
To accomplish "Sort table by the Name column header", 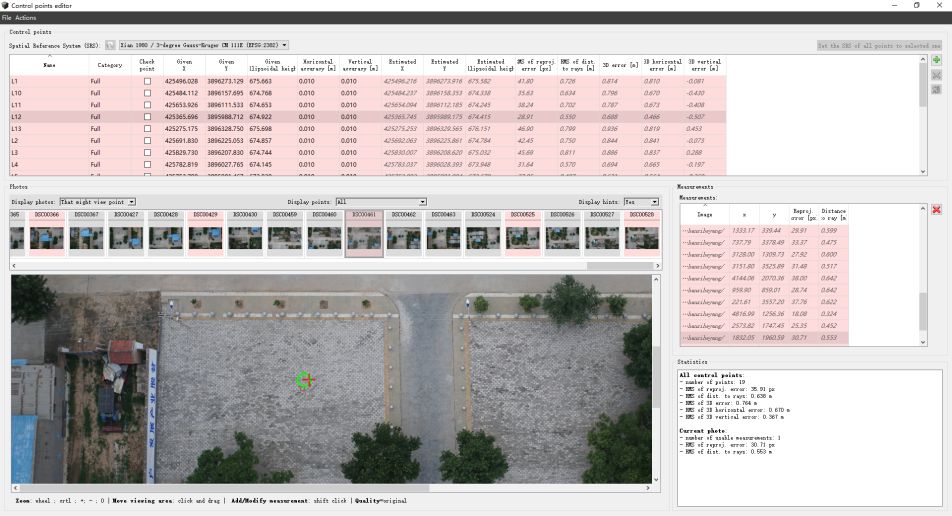I will [48, 65].
